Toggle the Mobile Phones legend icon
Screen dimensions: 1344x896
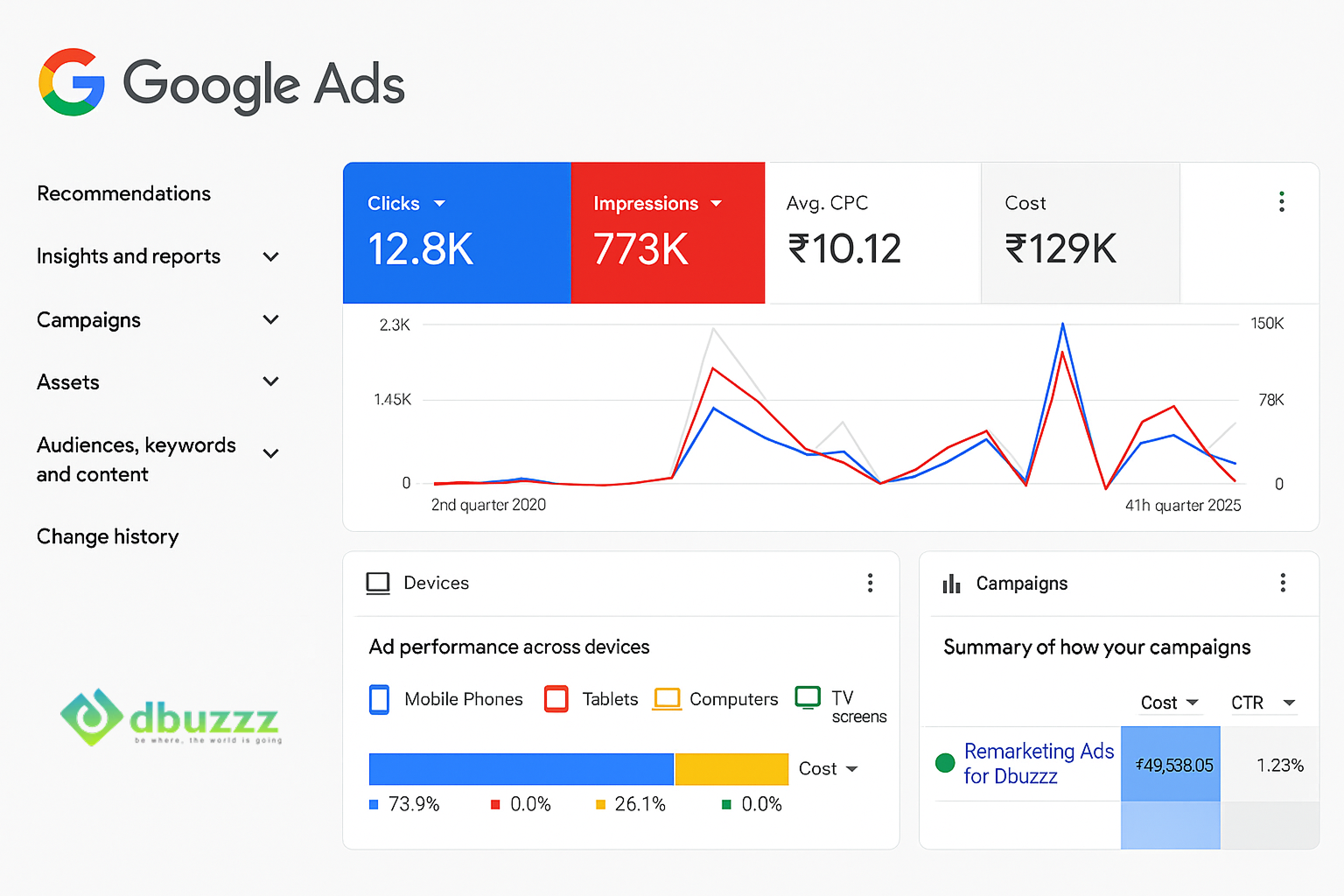click(x=379, y=699)
